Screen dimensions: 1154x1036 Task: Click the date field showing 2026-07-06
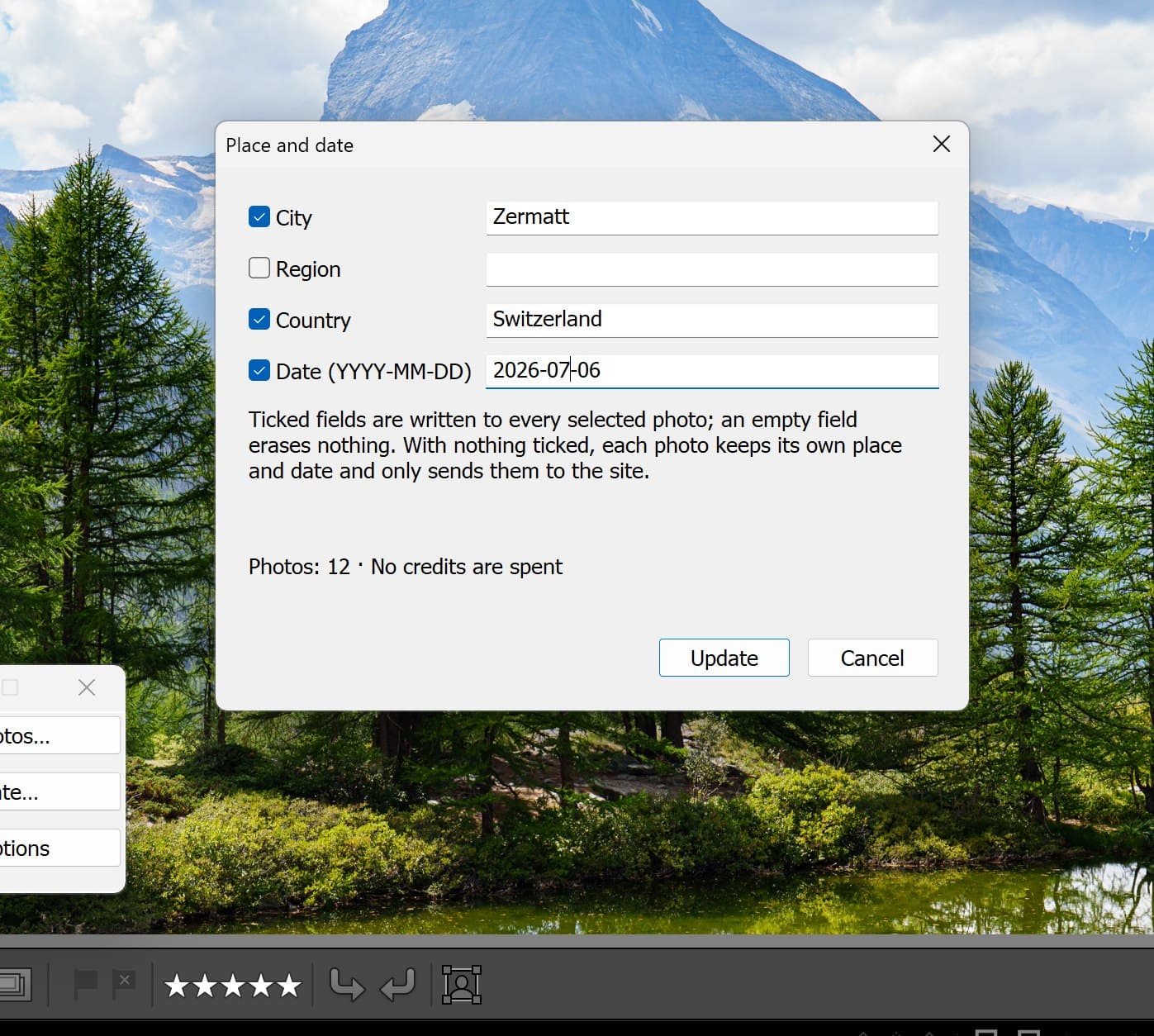(712, 372)
